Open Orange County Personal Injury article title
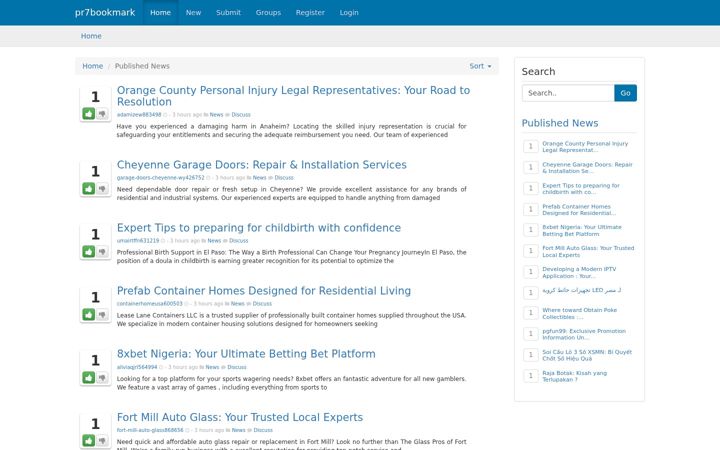 (293, 96)
